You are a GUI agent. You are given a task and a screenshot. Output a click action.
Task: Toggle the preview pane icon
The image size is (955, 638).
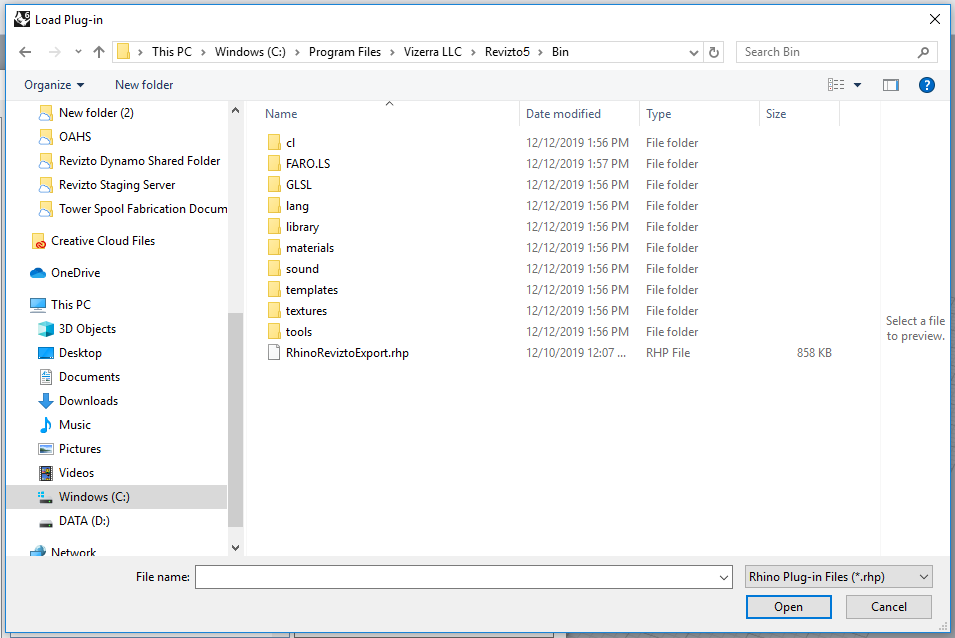tap(890, 85)
